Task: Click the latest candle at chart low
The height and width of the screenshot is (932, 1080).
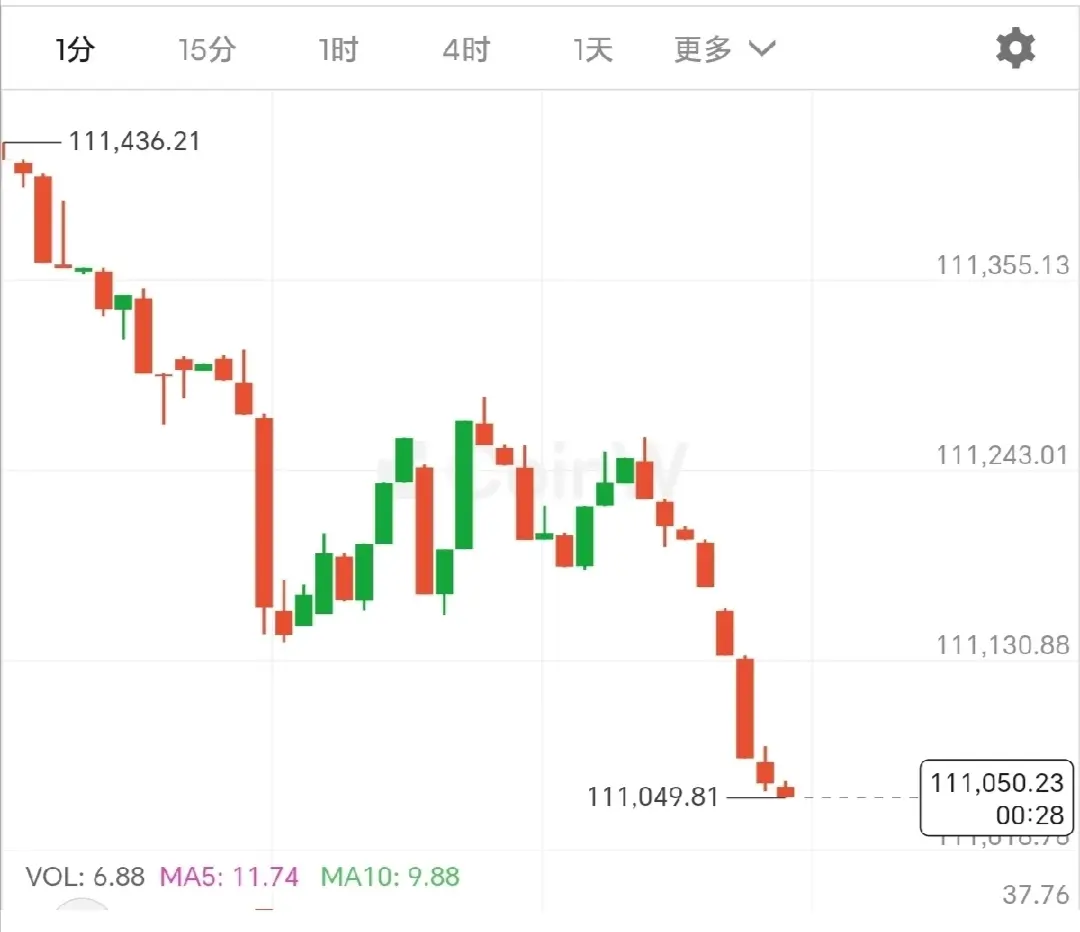Action: (x=785, y=789)
